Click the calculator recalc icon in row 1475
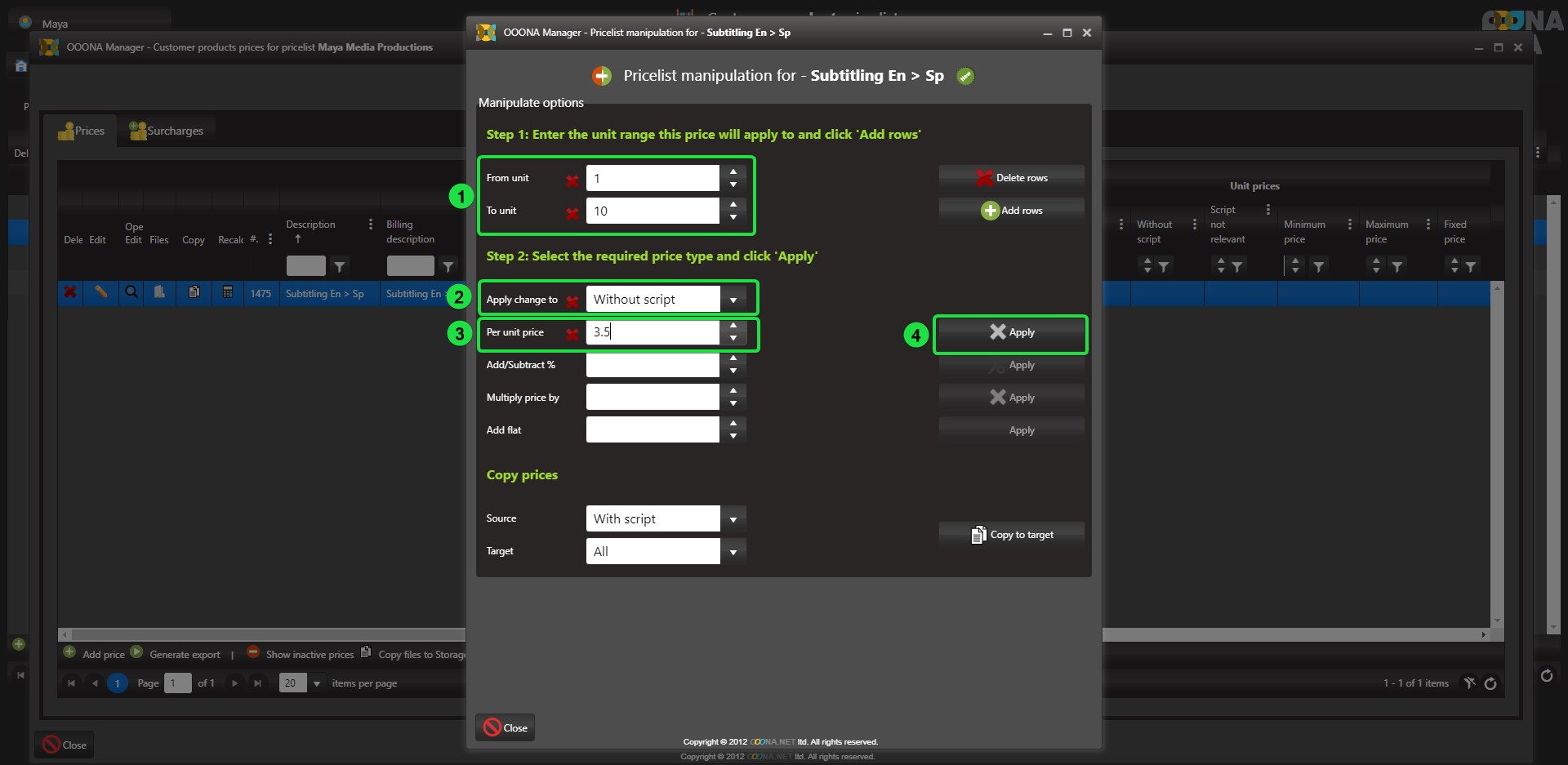The width and height of the screenshot is (1568, 765). point(228,292)
